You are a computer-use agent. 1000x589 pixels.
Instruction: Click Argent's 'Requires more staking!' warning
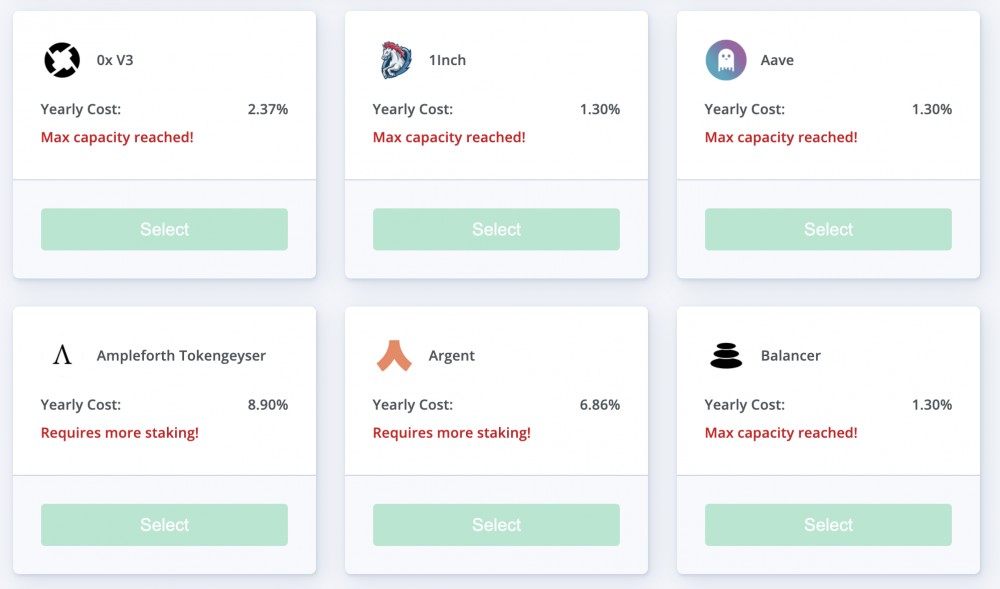452,433
